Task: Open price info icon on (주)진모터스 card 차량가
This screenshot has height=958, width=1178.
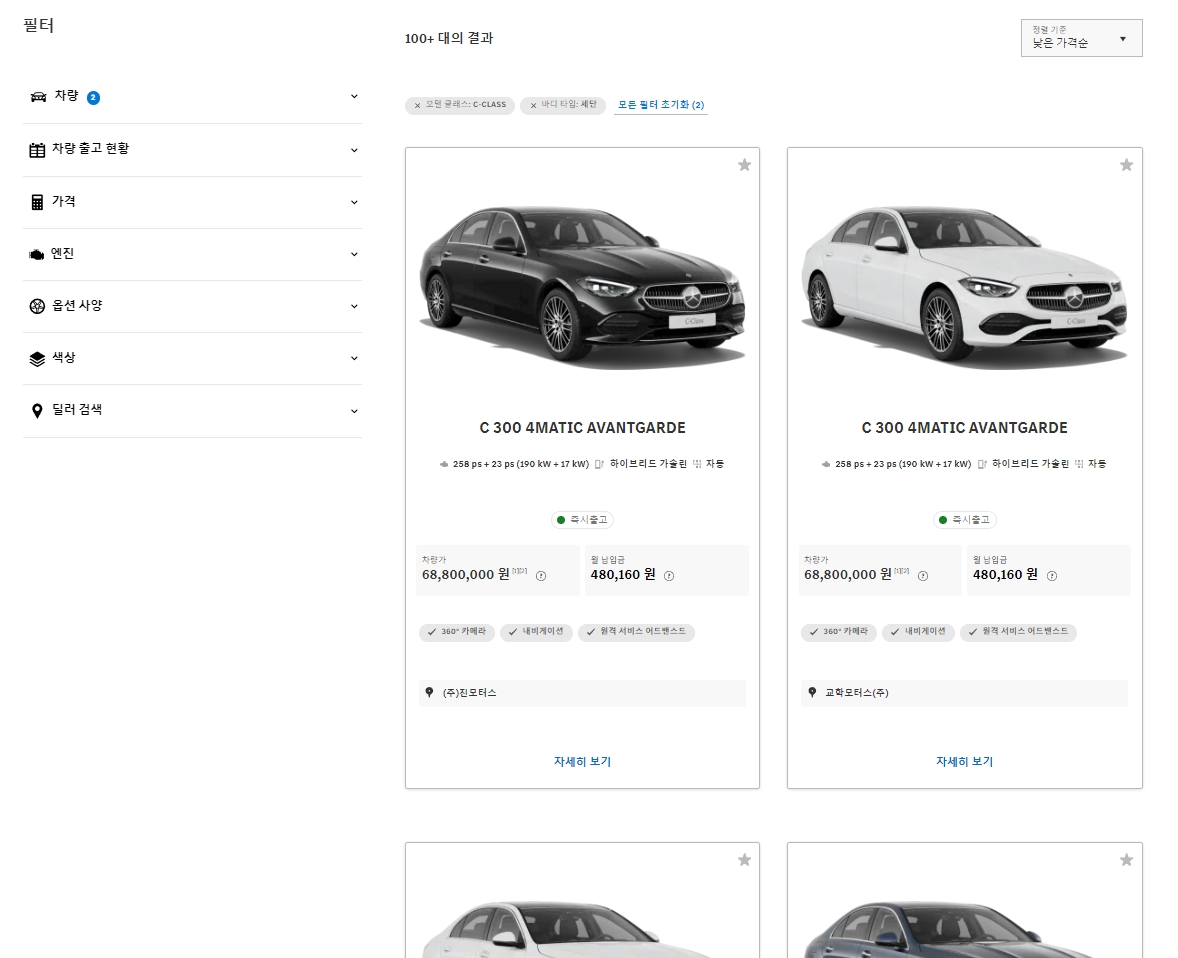Action: (x=541, y=576)
